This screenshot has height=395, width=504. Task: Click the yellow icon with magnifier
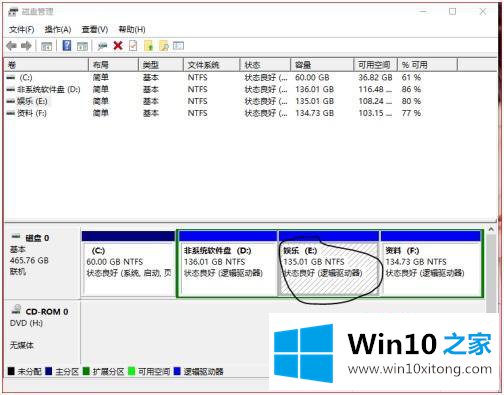[164, 46]
